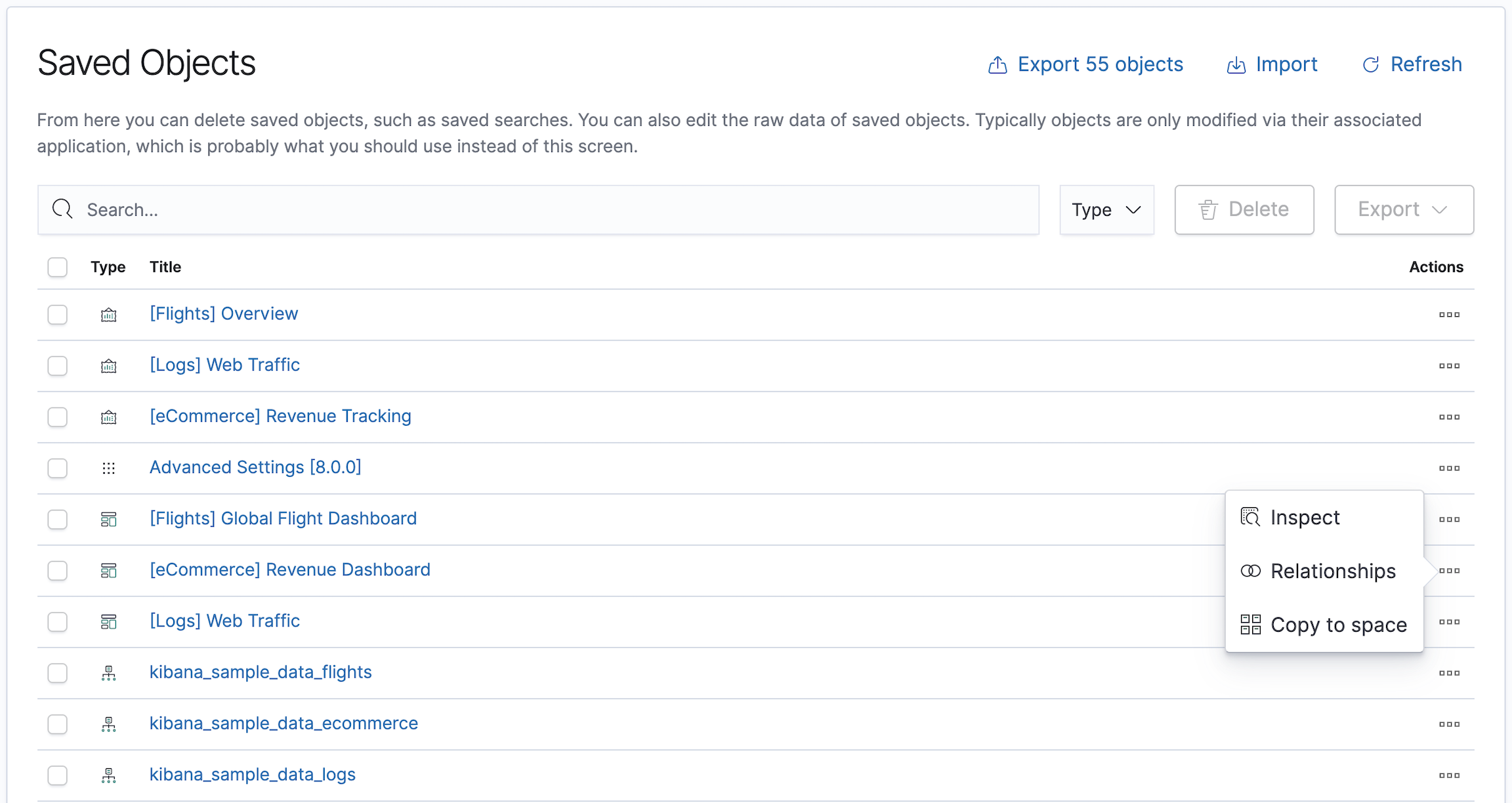The image size is (1512, 803).
Task: Check the box for [eCommerce] Revenue Tracking
Action: (x=58, y=417)
